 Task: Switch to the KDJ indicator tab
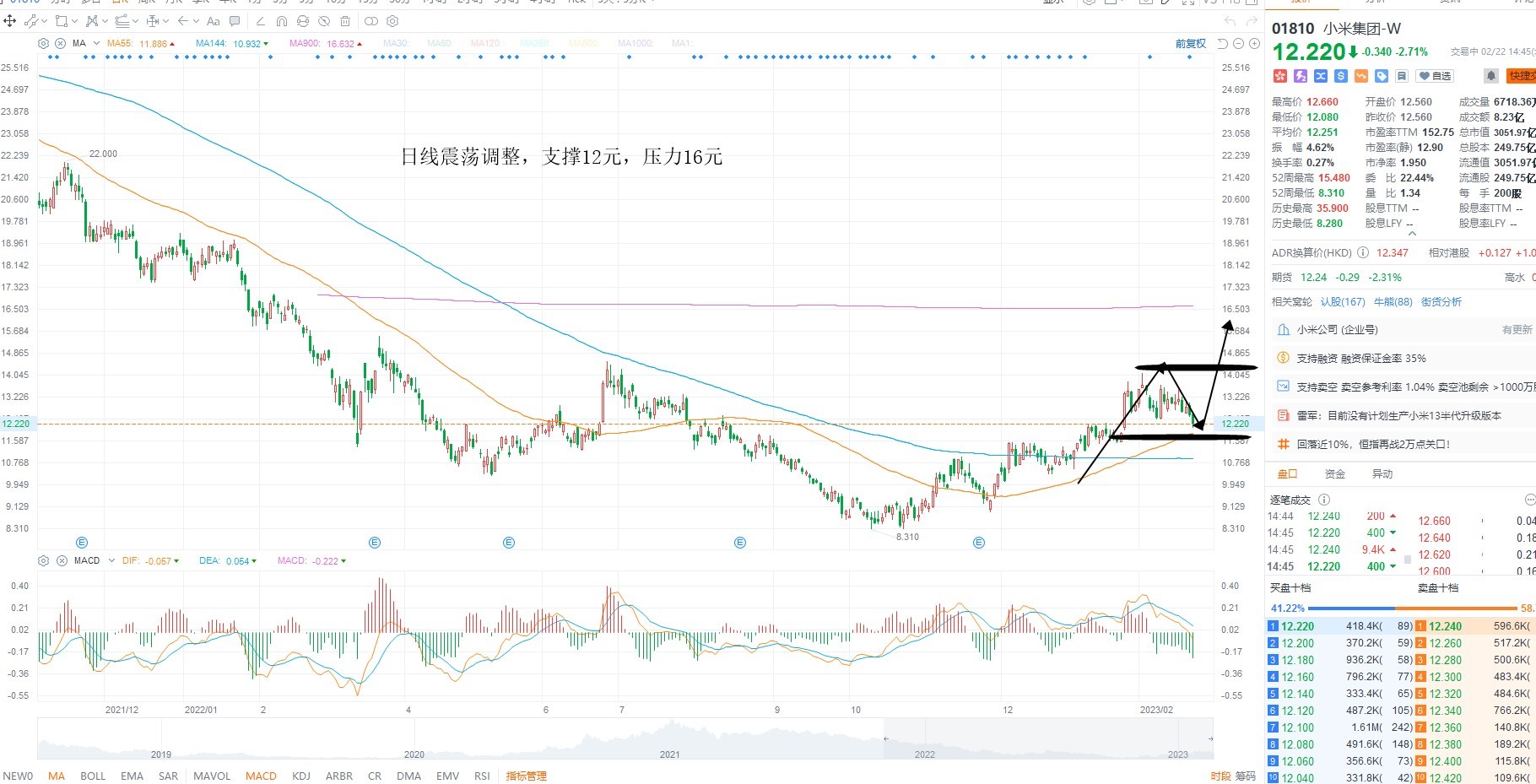[x=301, y=776]
